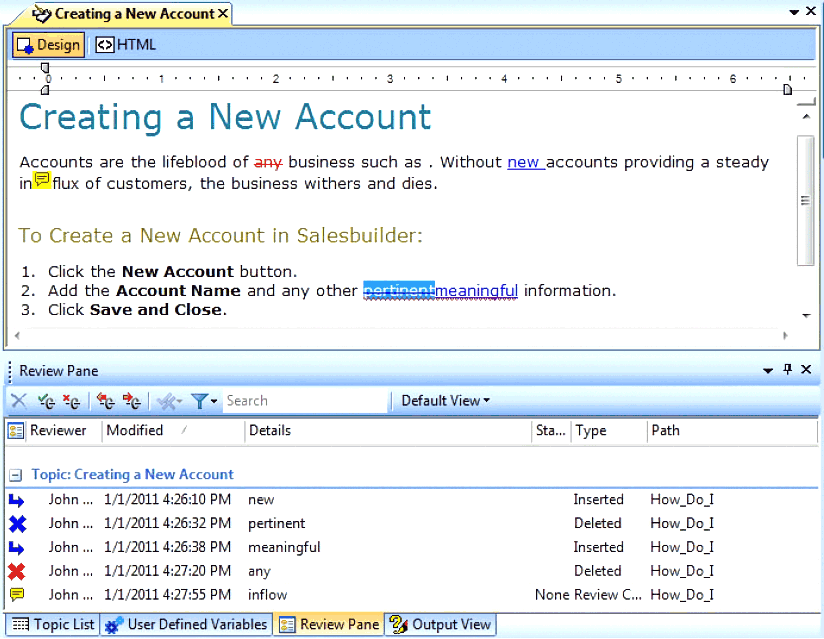The image size is (824, 639).
Task: Open the Default View dropdown
Action: coord(445,401)
